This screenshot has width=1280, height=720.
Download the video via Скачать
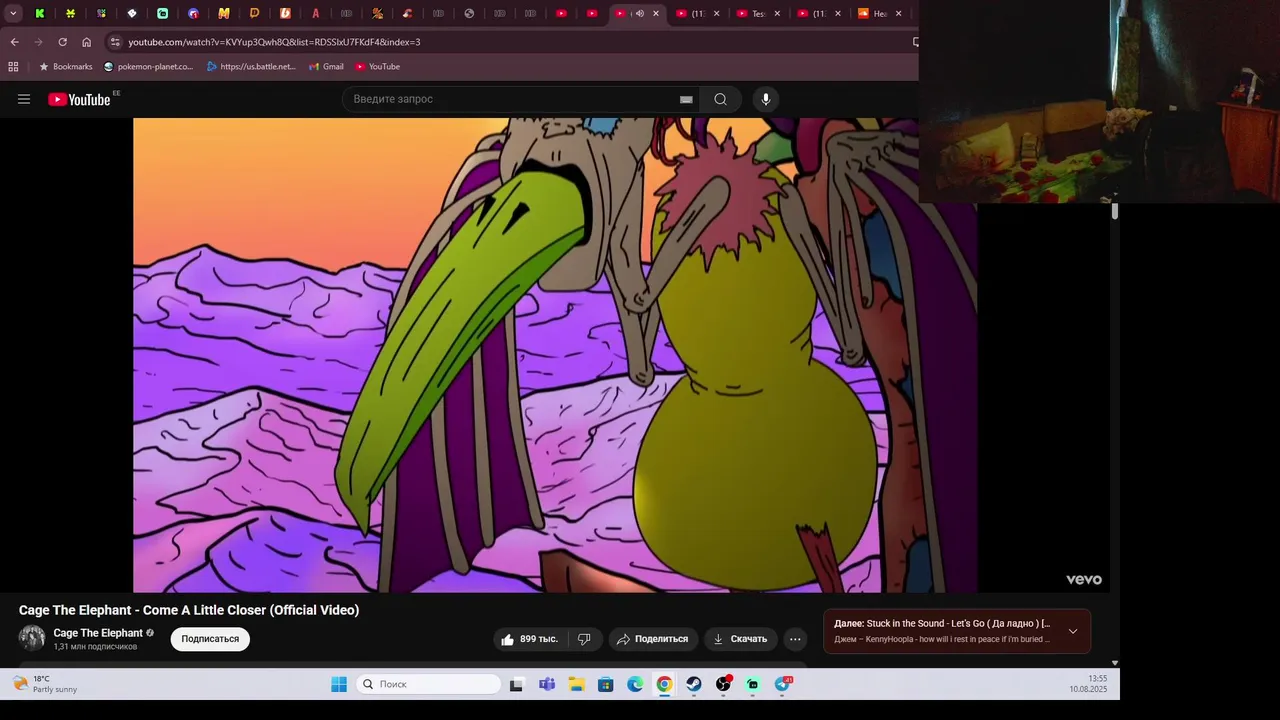[x=741, y=639]
